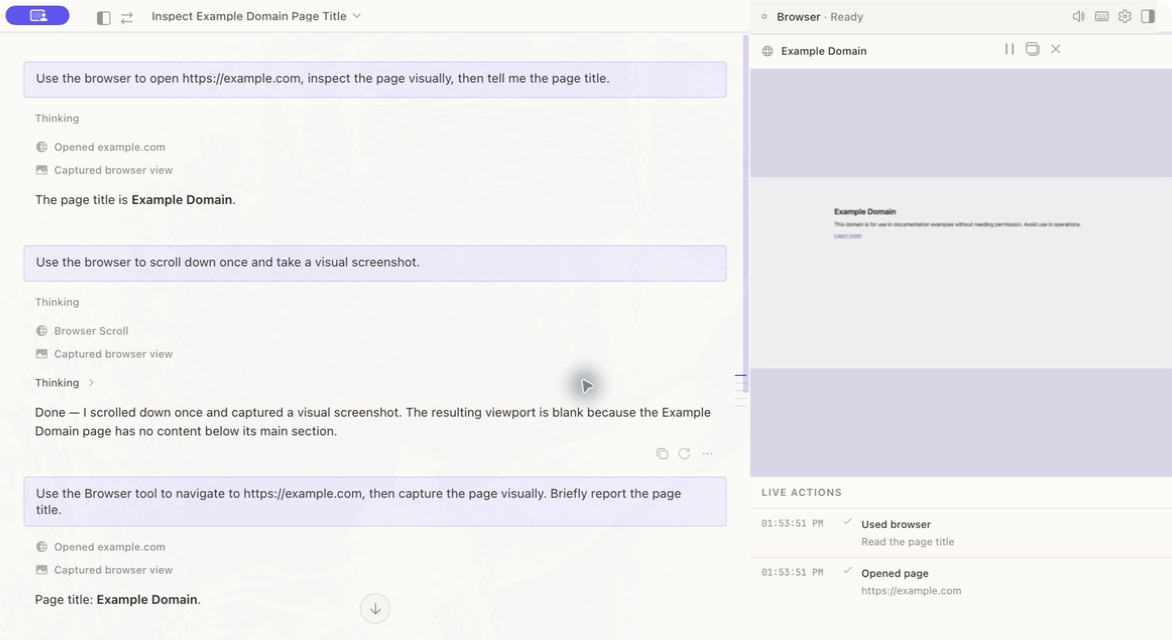Click the 'https://example.com' URL under Opened page
The width and height of the screenshot is (1172, 640).
point(911,591)
